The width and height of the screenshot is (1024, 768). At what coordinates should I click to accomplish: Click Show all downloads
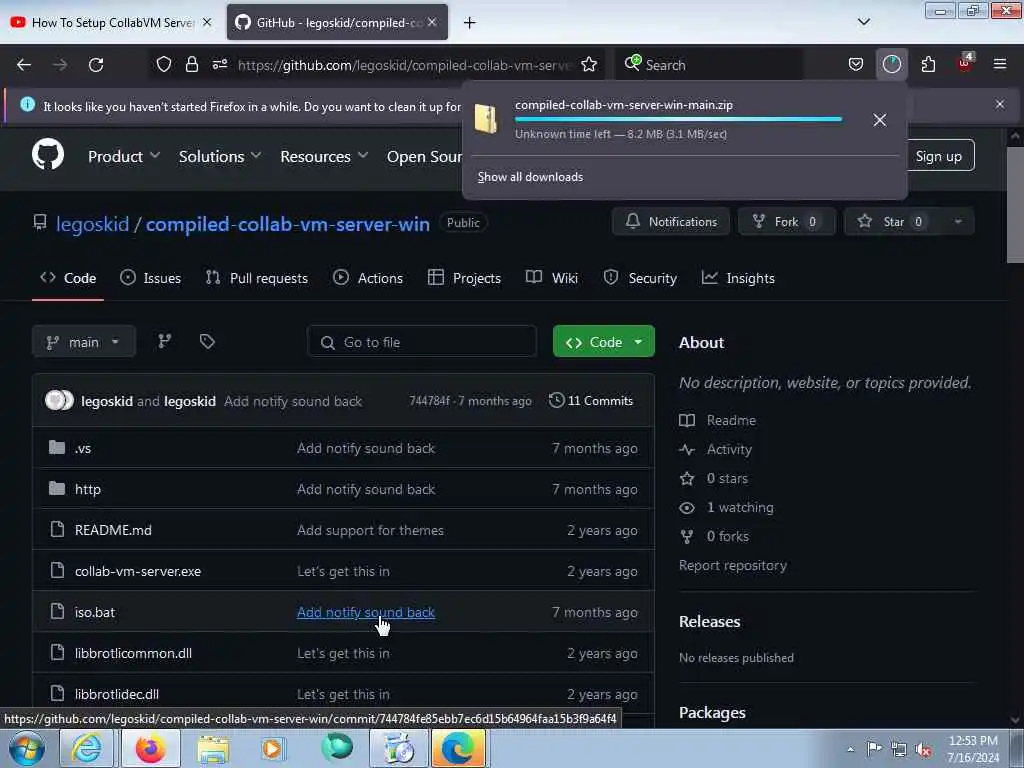[530, 177]
